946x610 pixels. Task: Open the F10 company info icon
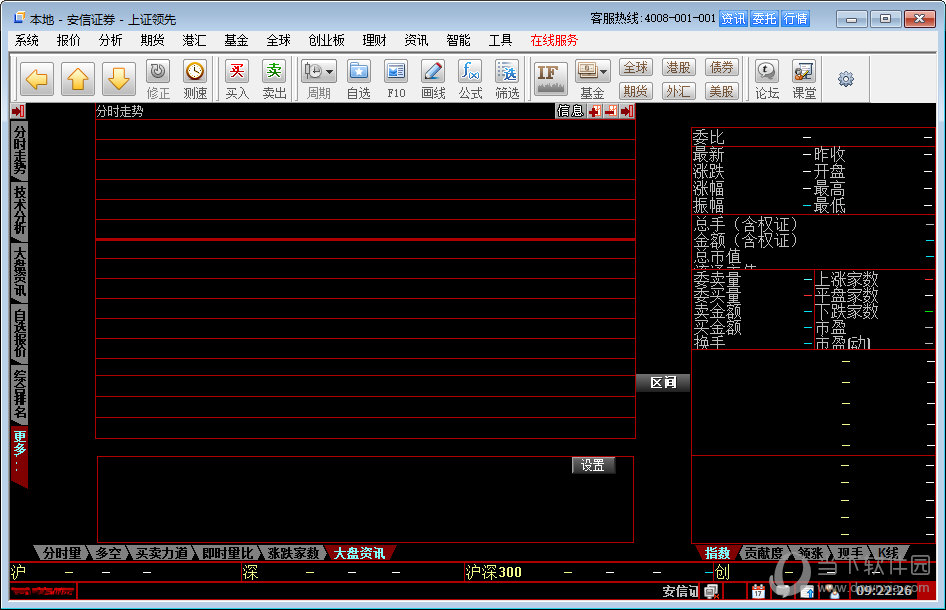(396, 79)
